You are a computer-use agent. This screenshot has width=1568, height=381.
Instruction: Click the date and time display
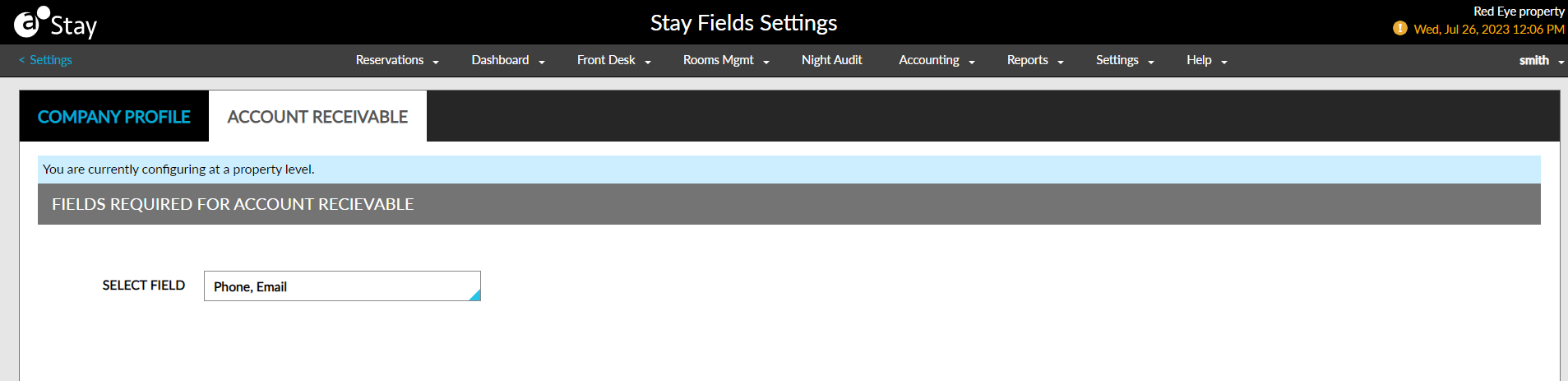(x=1488, y=30)
